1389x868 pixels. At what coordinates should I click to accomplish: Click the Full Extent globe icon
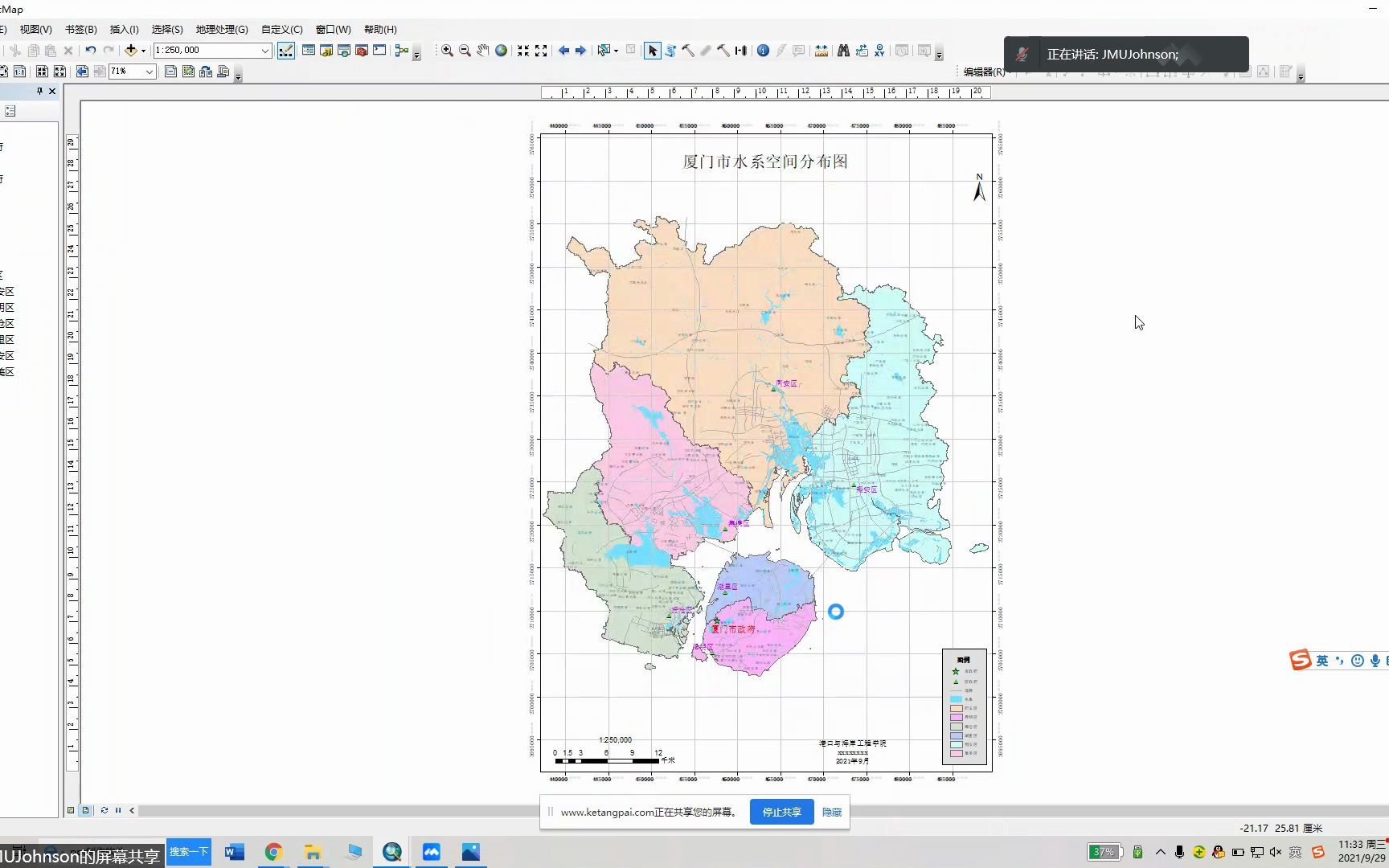pyautogui.click(x=502, y=50)
